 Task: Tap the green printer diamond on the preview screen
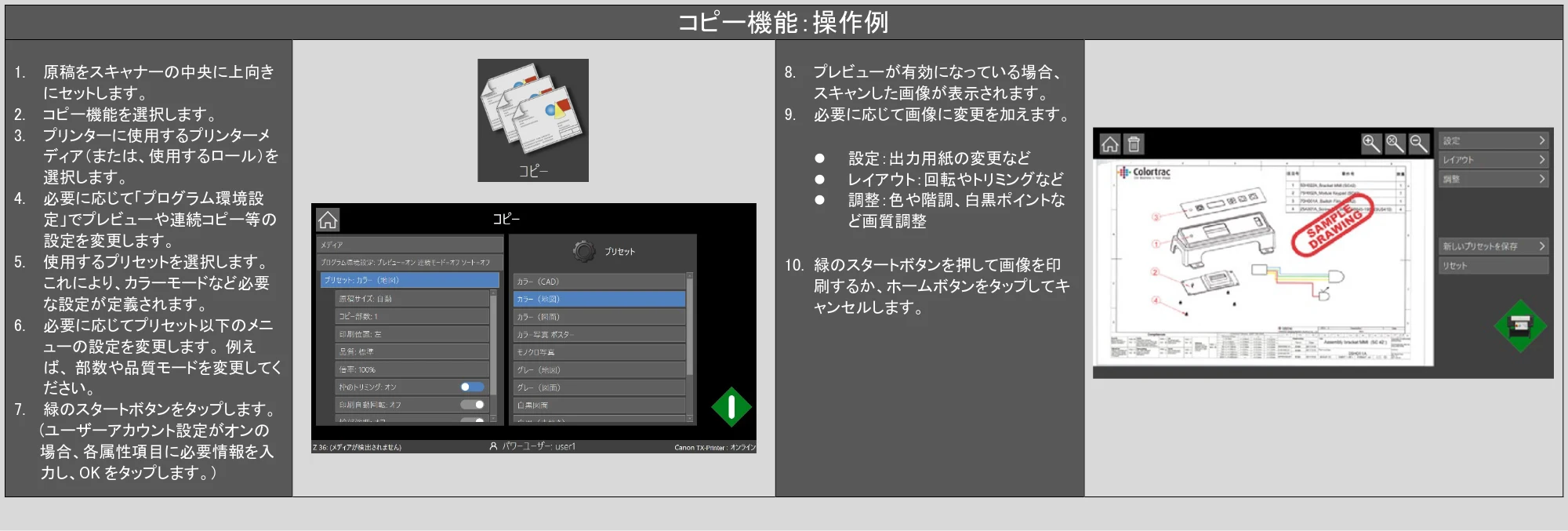pyautogui.click(x=1520, y=326)
